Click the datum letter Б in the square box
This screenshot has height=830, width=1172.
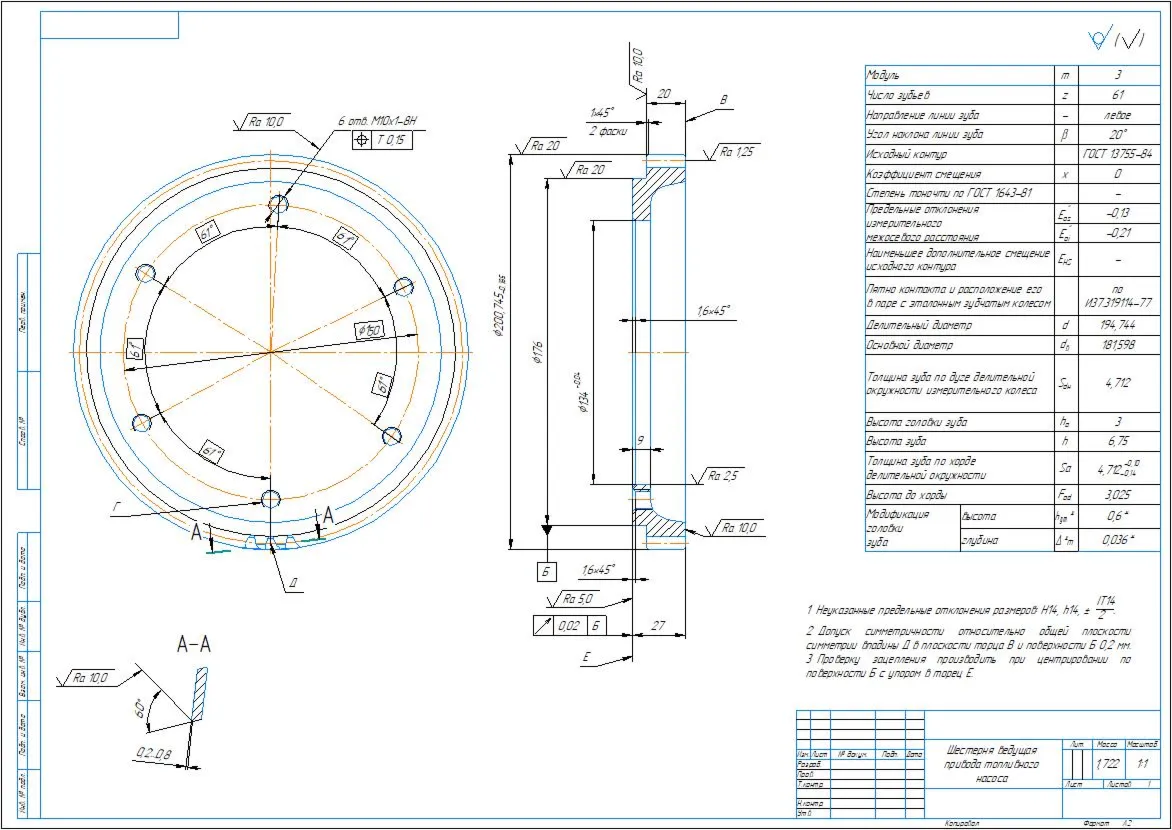pos(547,573)
